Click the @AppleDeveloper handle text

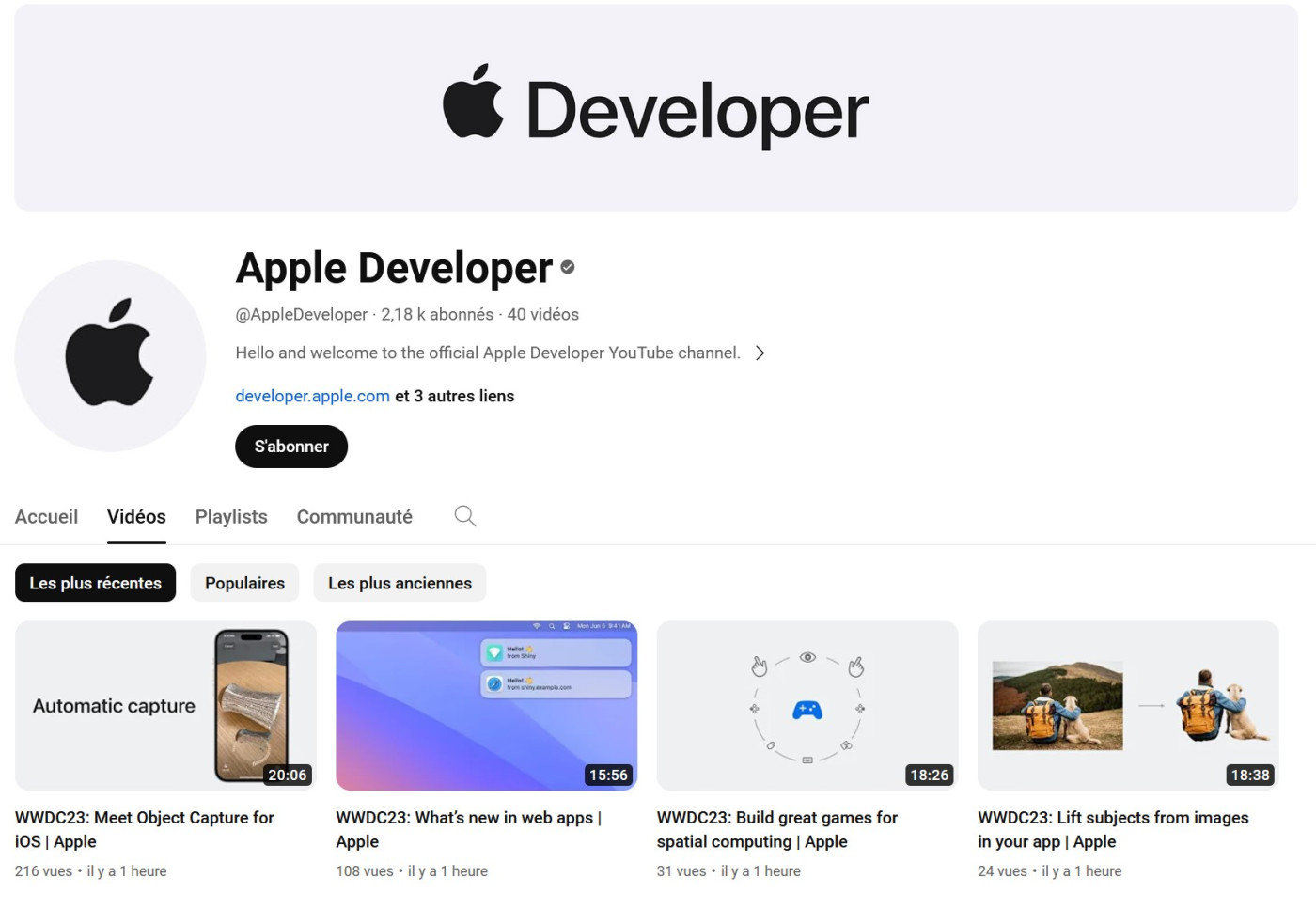coord(301,315)
